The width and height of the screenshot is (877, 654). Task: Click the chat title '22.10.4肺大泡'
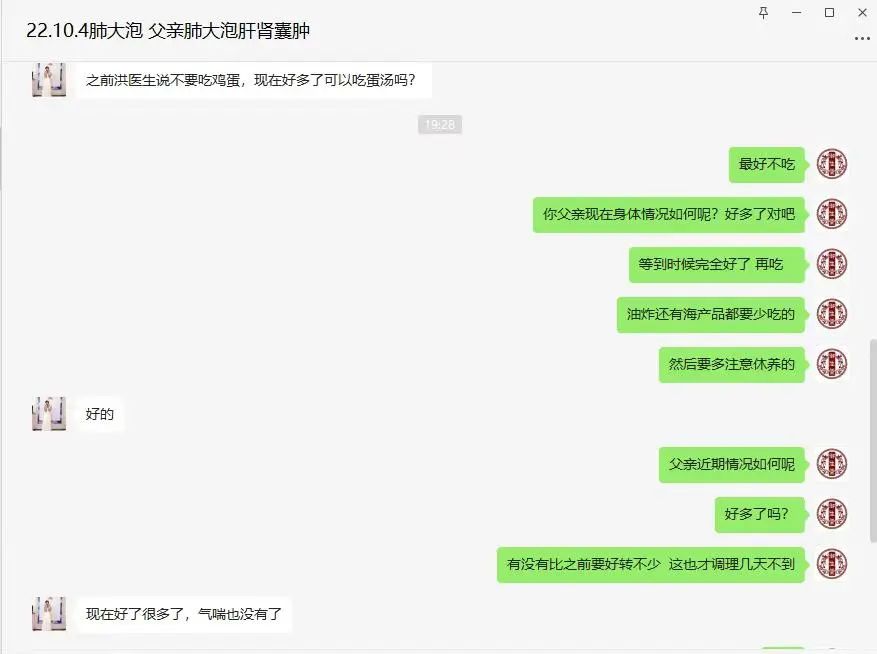[84, 31]
